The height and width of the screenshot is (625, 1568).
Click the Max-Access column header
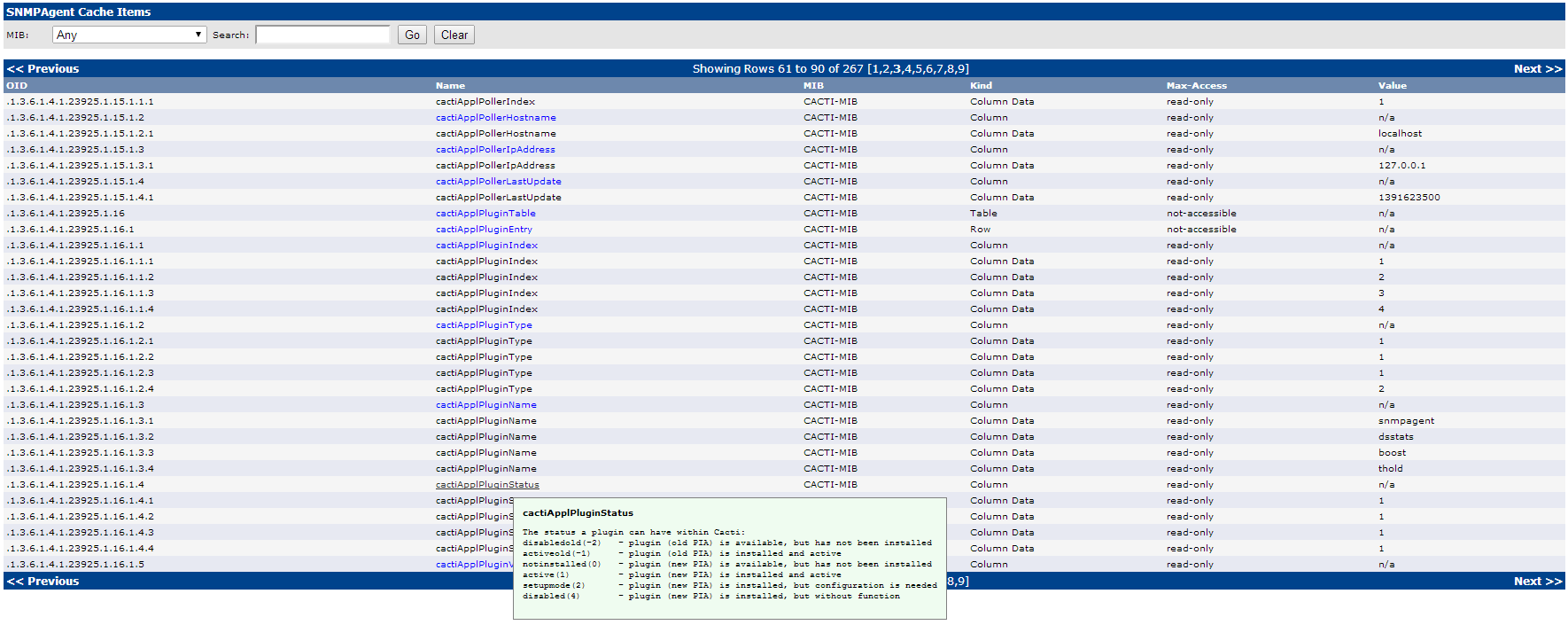pos(1196,86)
